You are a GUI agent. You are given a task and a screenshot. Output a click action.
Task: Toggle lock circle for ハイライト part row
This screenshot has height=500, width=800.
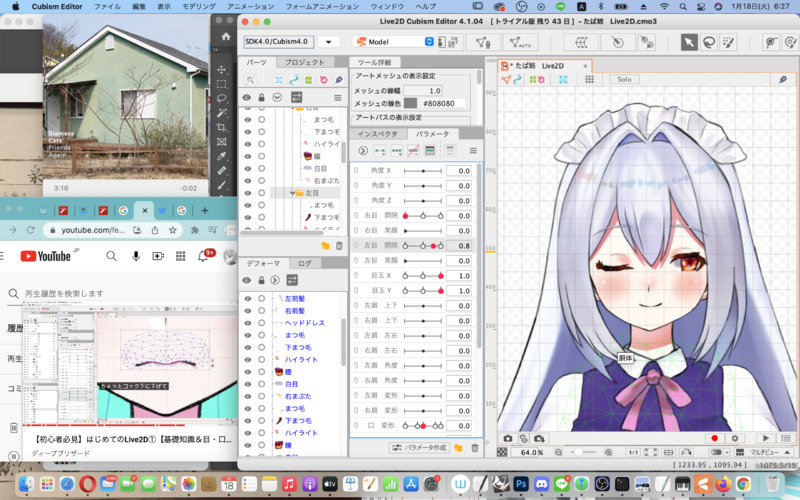tap(261, 144)
